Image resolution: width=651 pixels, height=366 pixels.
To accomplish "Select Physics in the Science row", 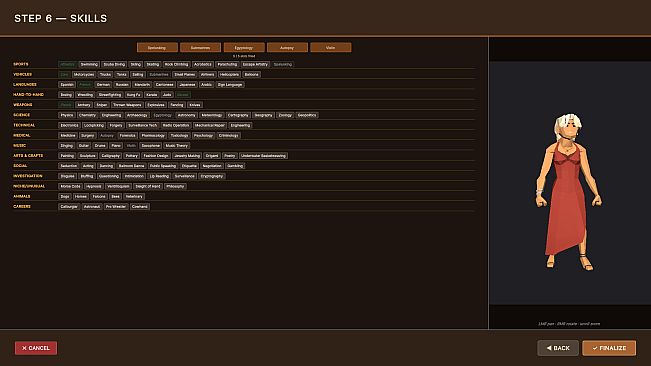I will tap(66, 115).
